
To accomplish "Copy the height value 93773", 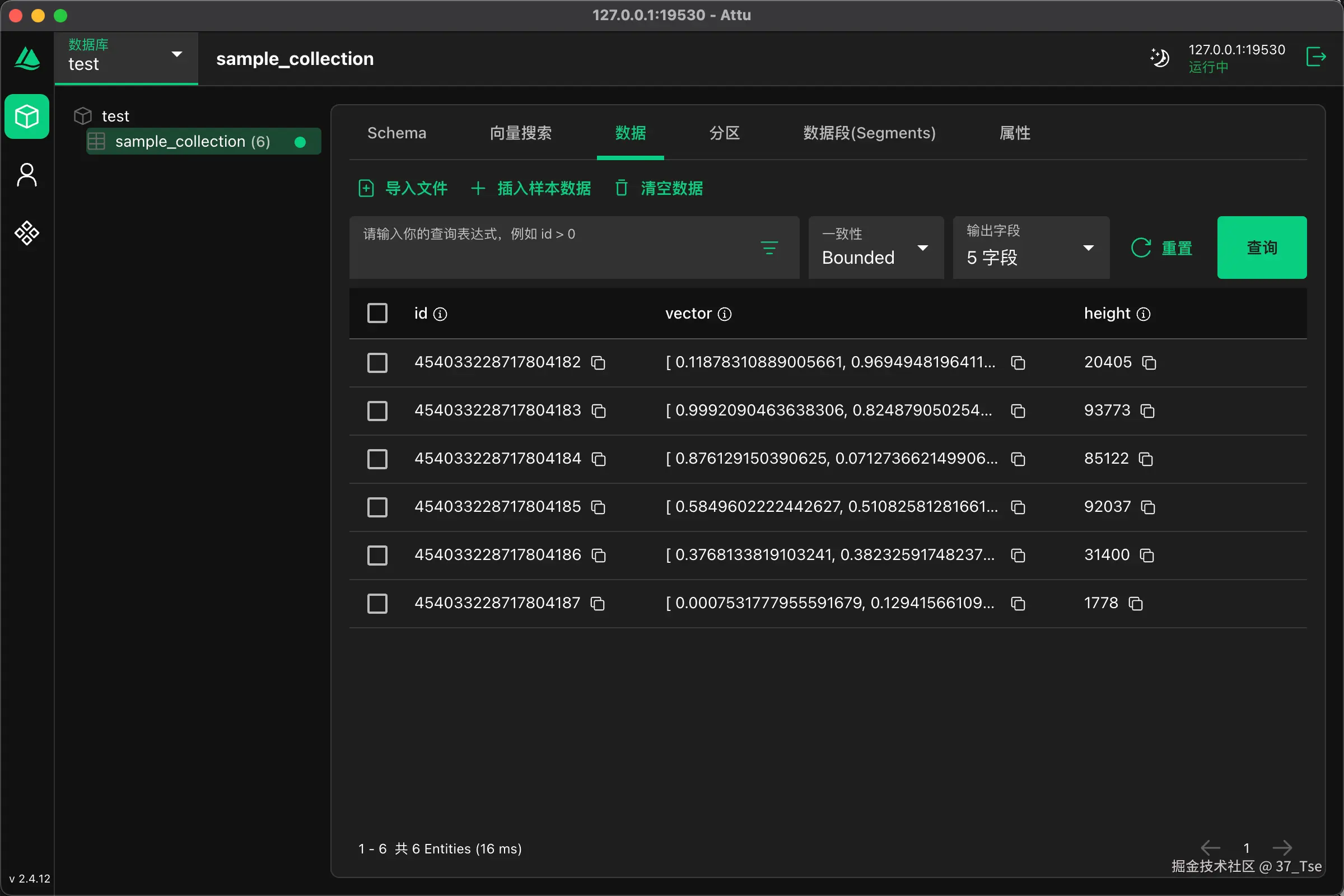I will [x=1147, y=411].
